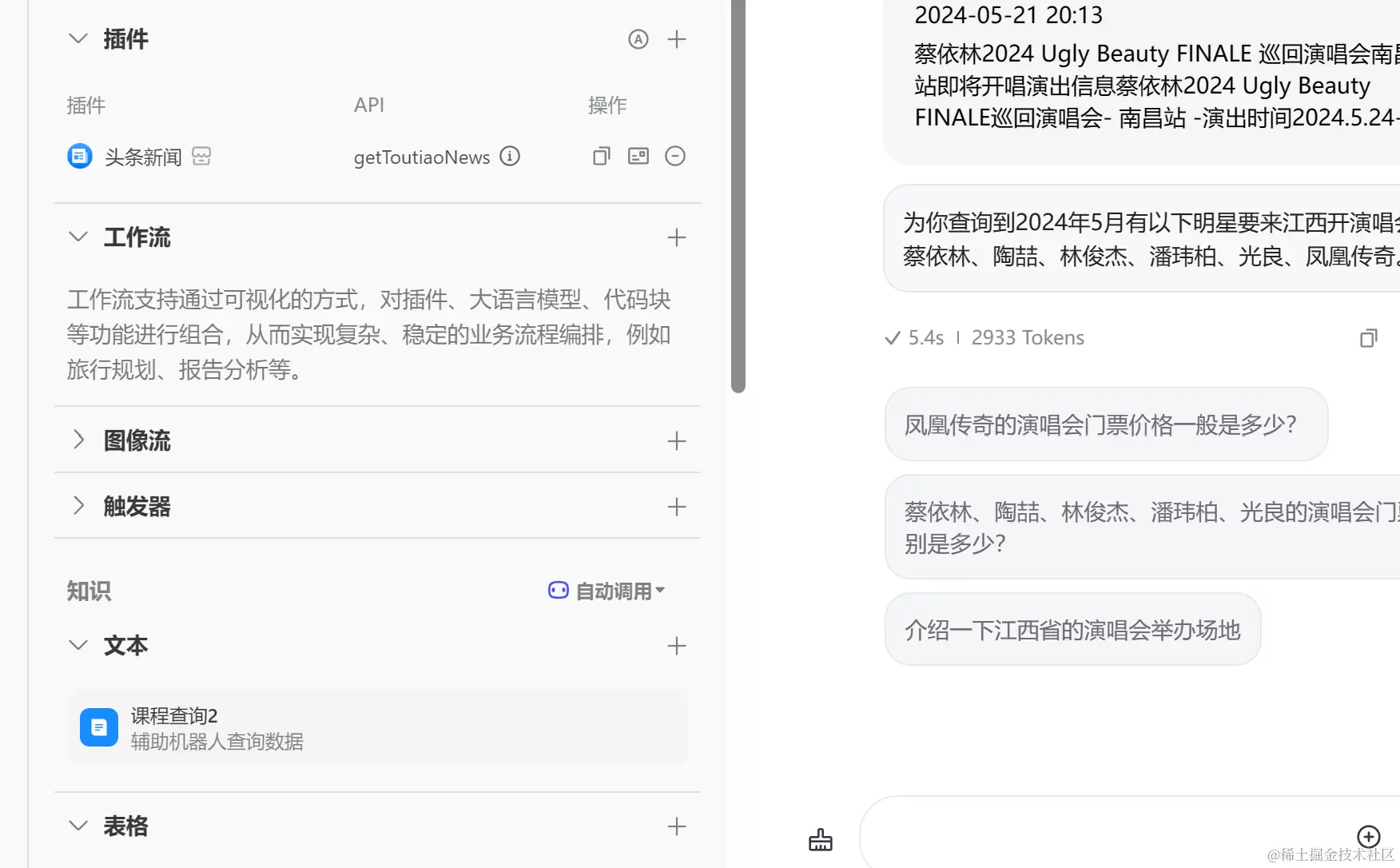Viewport: 1400px width, 868px height.
Task: Open the 课程查询2 knowledge base item
Action: [x=377, y=728]
